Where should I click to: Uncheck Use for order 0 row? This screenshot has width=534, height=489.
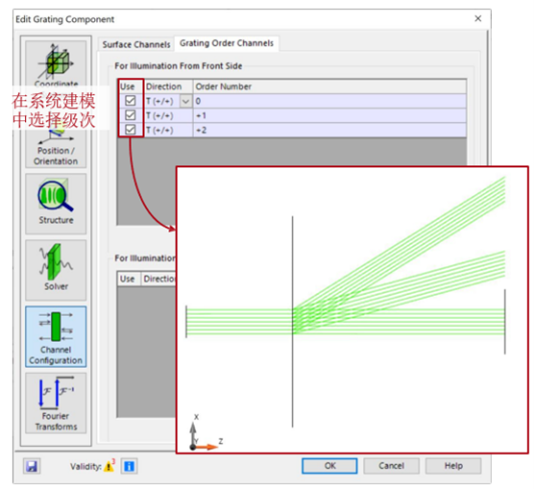[x=130, y=100]
